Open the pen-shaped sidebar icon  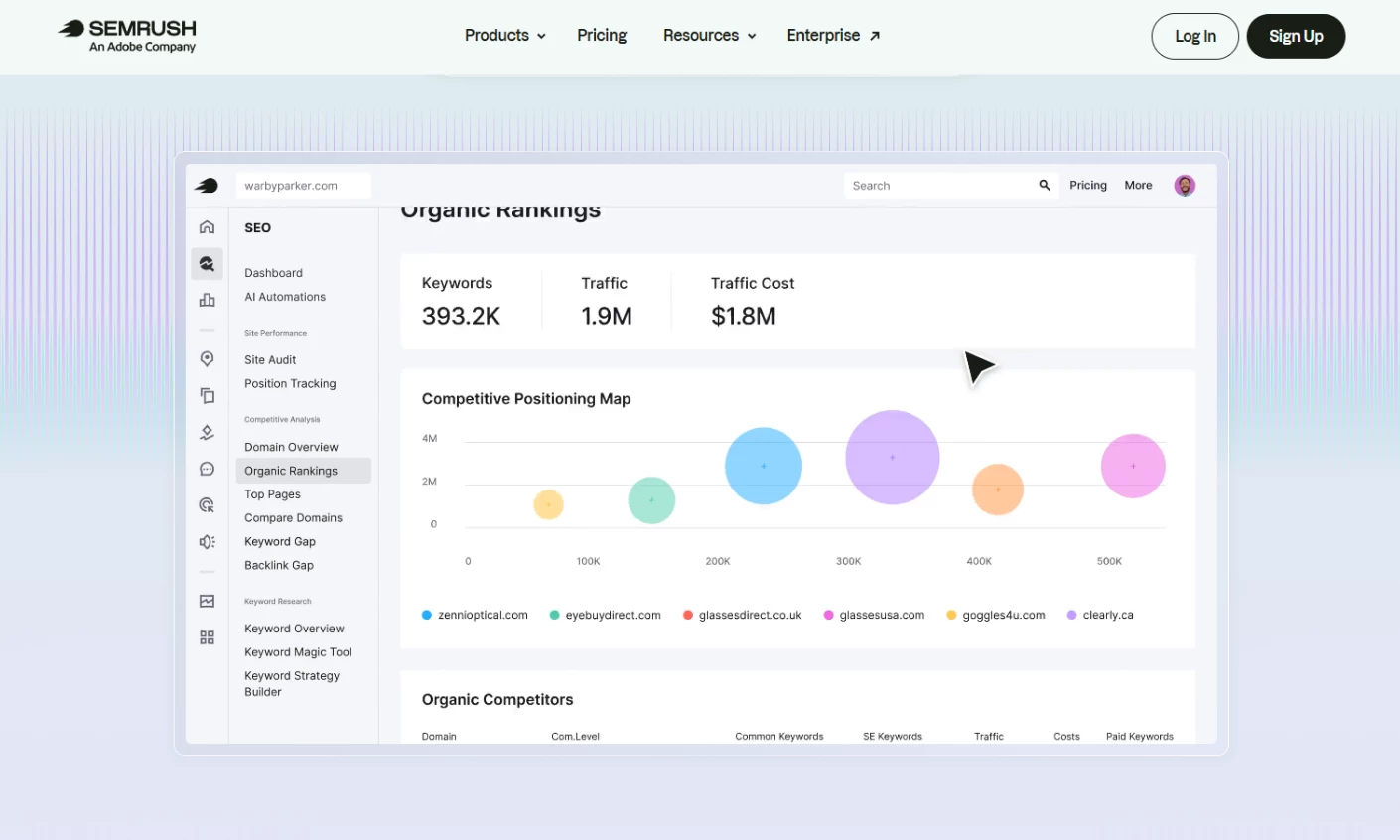pos(207,432)
